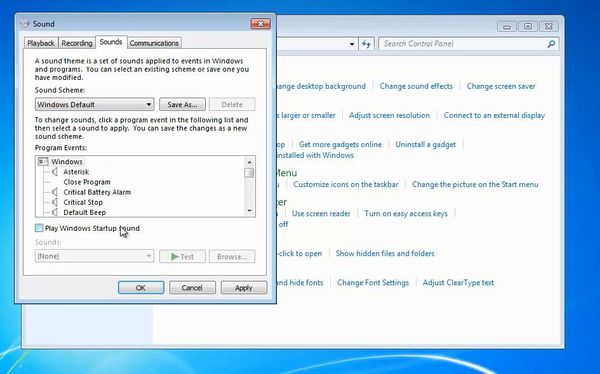Switch to the Playback tab
Screen dimensions: 600x374
(x=41, y=43)
